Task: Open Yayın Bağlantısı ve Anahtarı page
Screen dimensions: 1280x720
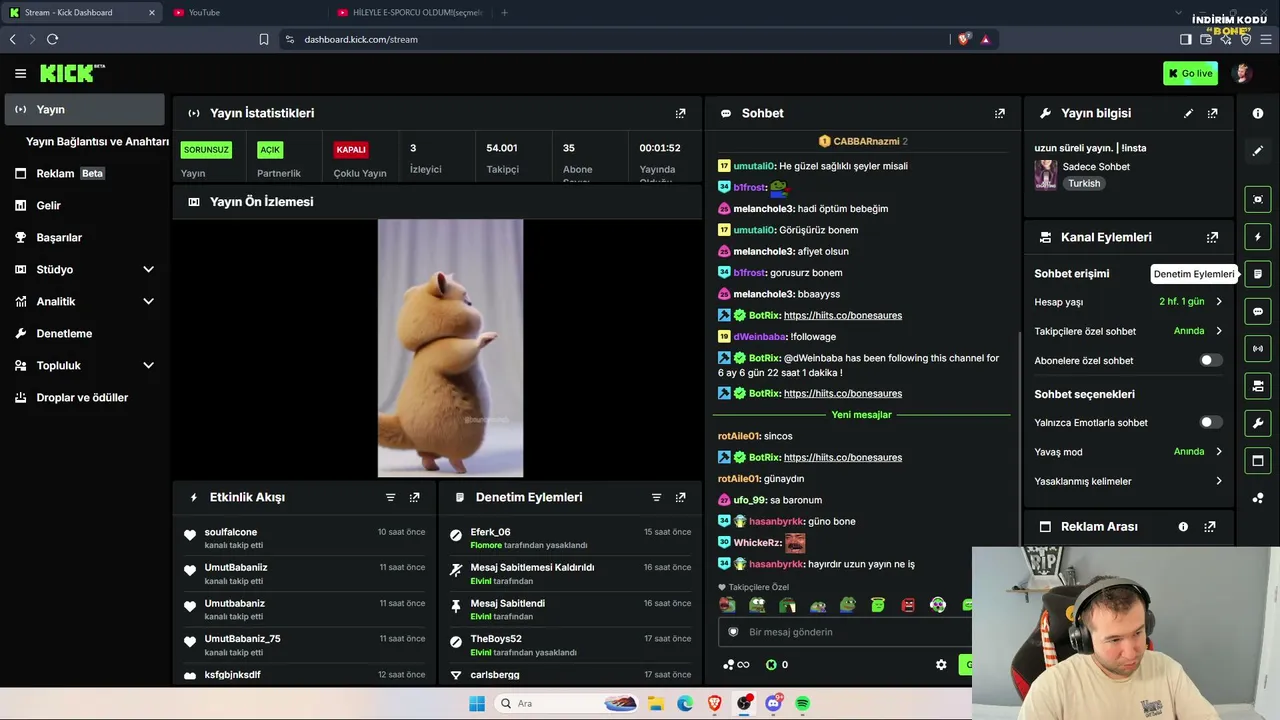Action: point(97,141)
